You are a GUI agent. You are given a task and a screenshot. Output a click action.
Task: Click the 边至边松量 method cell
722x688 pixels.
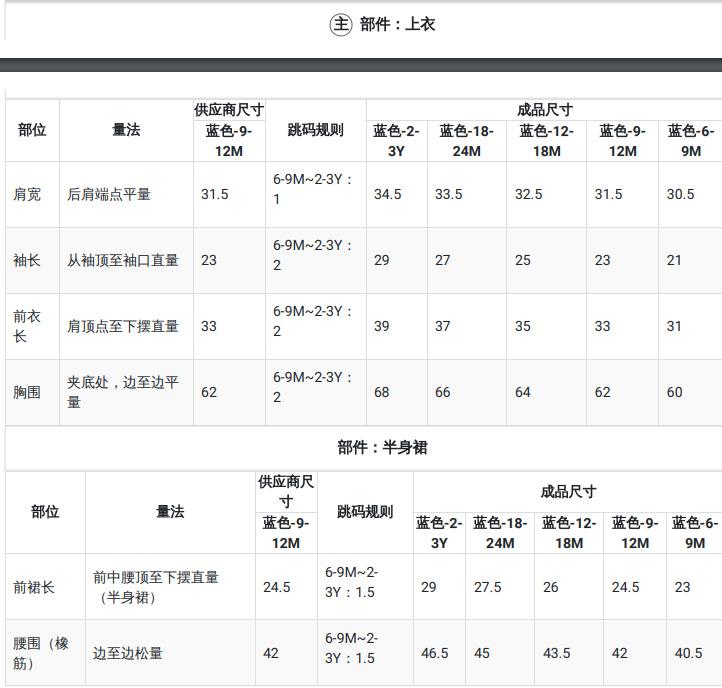128,653
